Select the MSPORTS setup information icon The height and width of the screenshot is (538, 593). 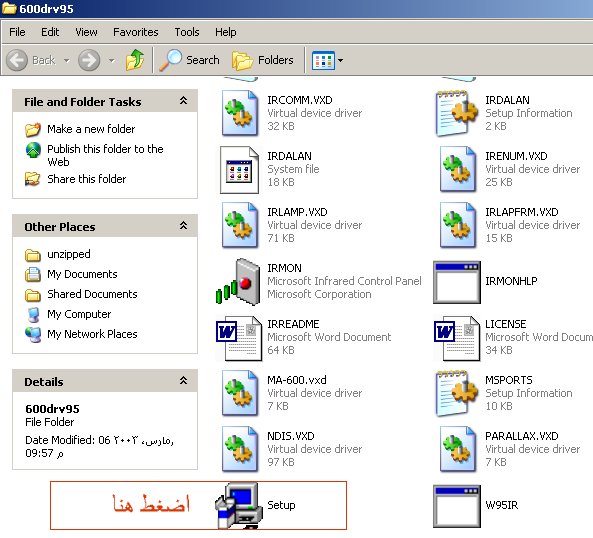457,393
